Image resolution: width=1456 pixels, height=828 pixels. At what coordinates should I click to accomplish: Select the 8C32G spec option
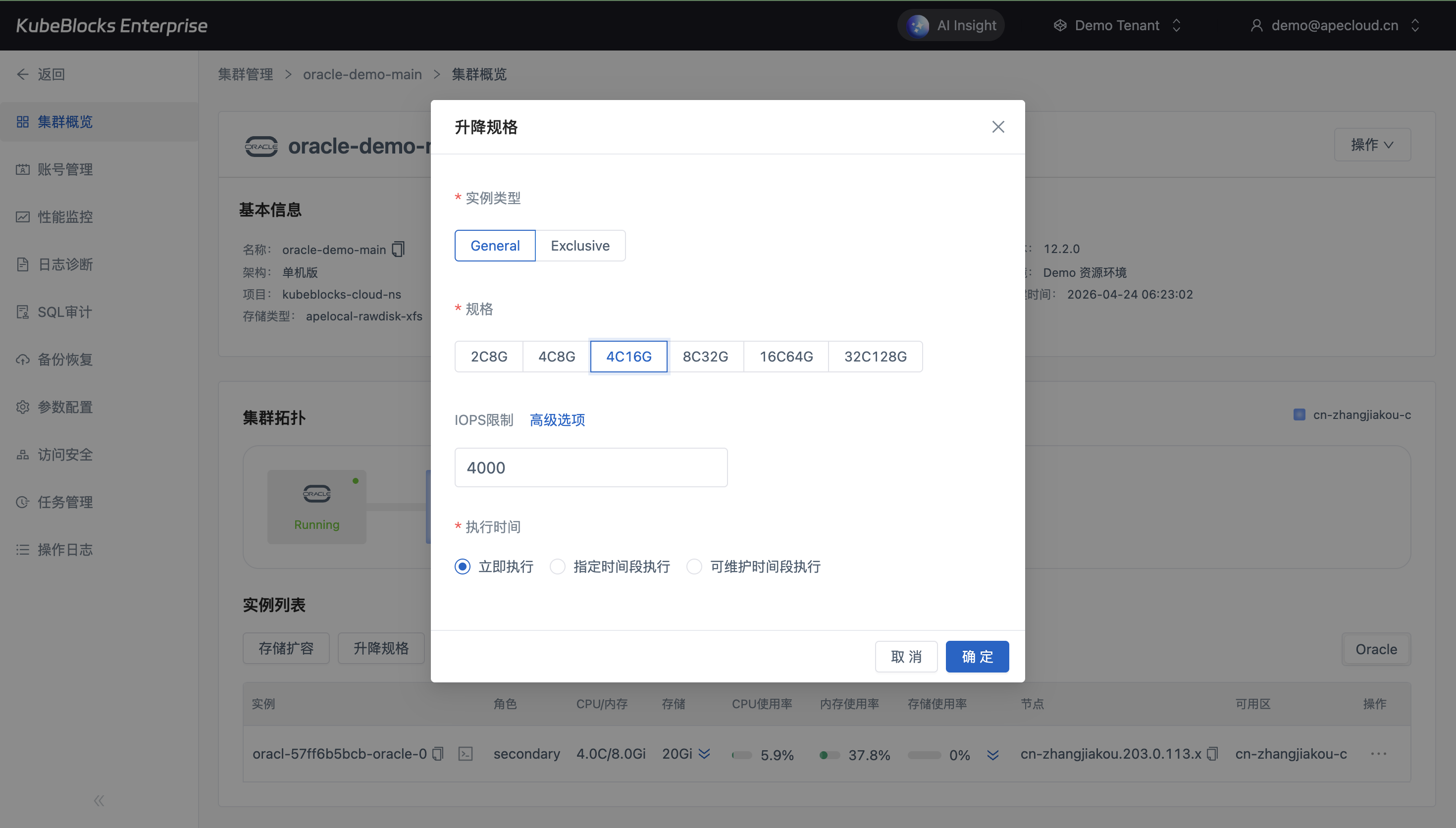[x=705, y=357]
